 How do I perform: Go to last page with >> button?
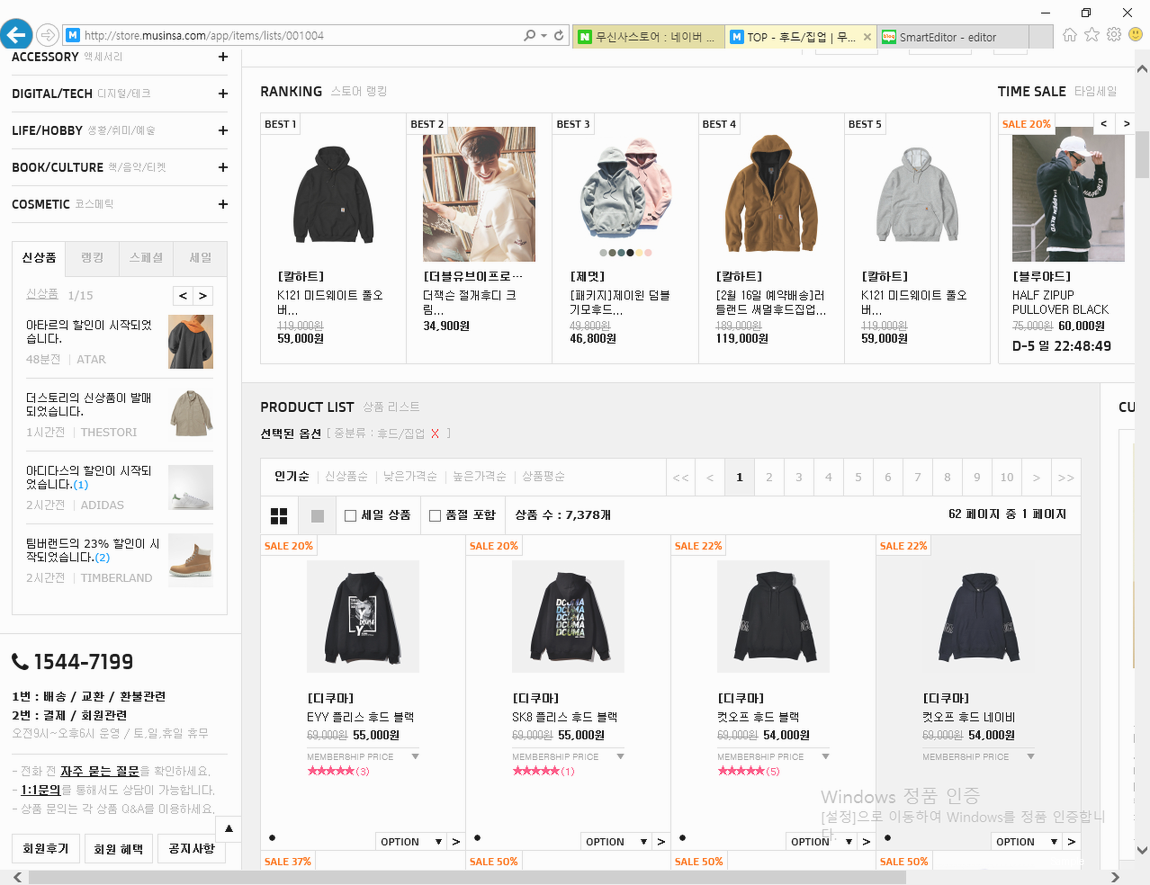(1066, 477)
